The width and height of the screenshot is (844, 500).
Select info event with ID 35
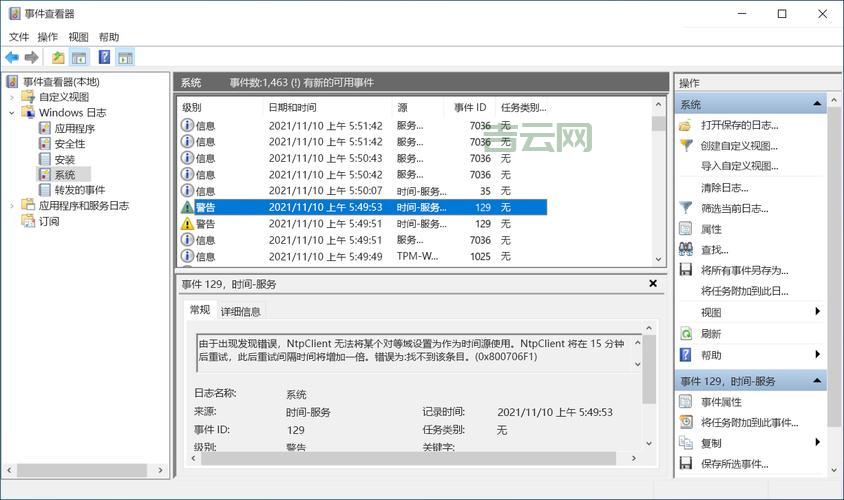pos(363,191)
